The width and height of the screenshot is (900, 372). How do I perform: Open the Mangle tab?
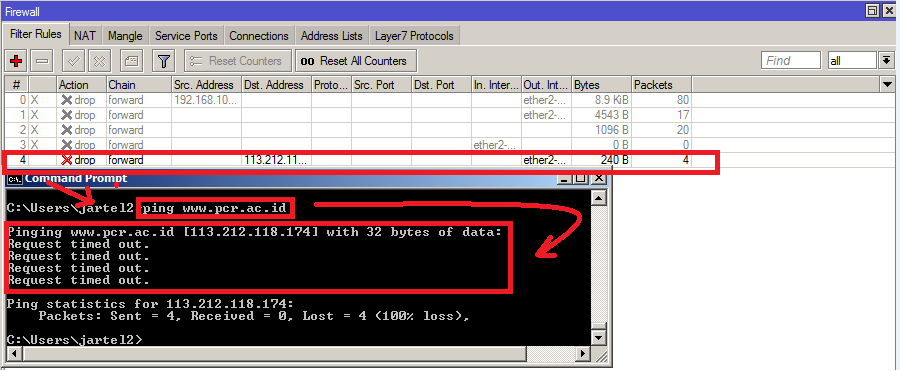click(125, 36)
